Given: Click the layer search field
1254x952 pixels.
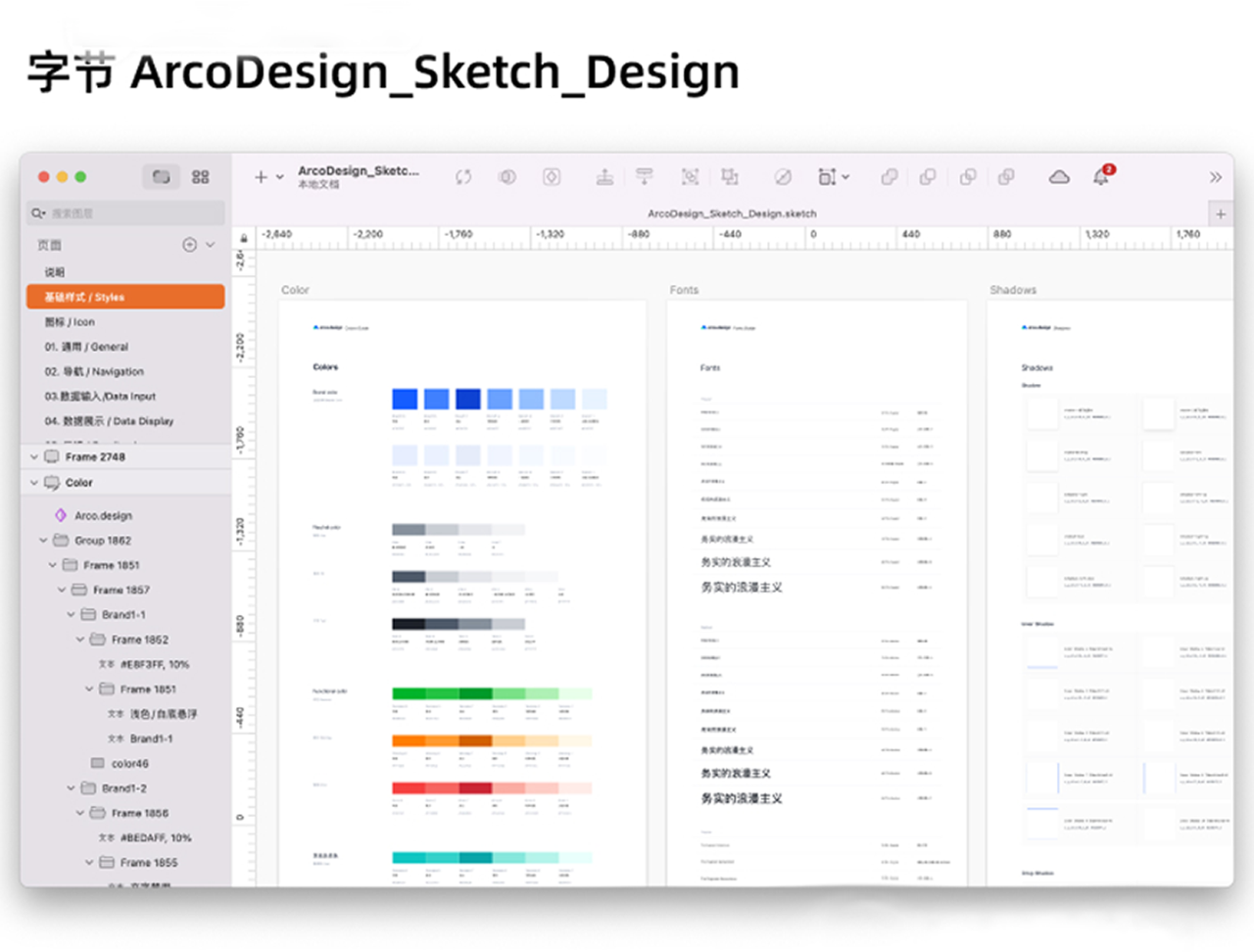Looking at the screenshot, I should [x=125, y=213].
